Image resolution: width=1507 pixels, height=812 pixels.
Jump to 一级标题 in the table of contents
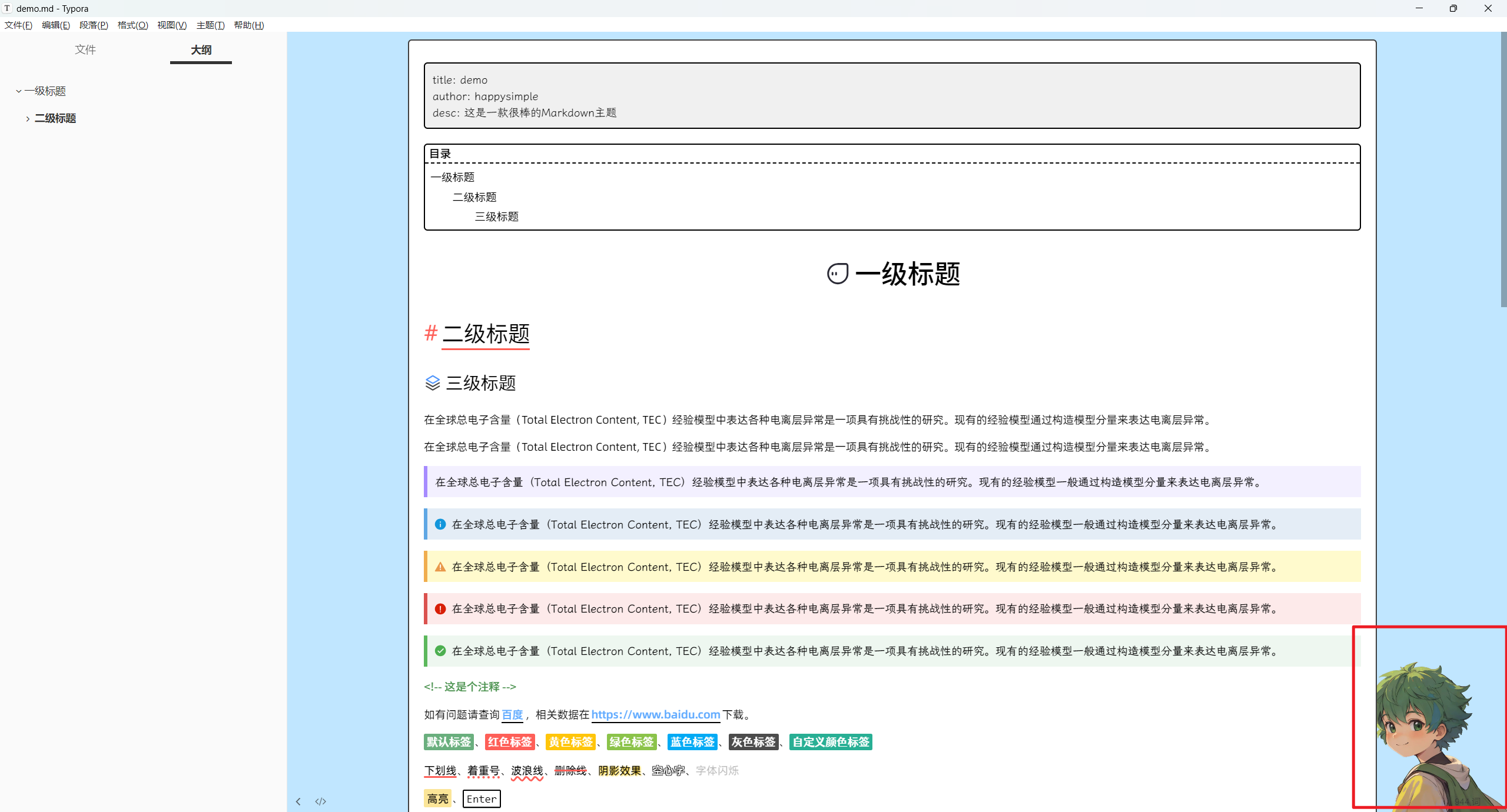click(x=452, y=177)
